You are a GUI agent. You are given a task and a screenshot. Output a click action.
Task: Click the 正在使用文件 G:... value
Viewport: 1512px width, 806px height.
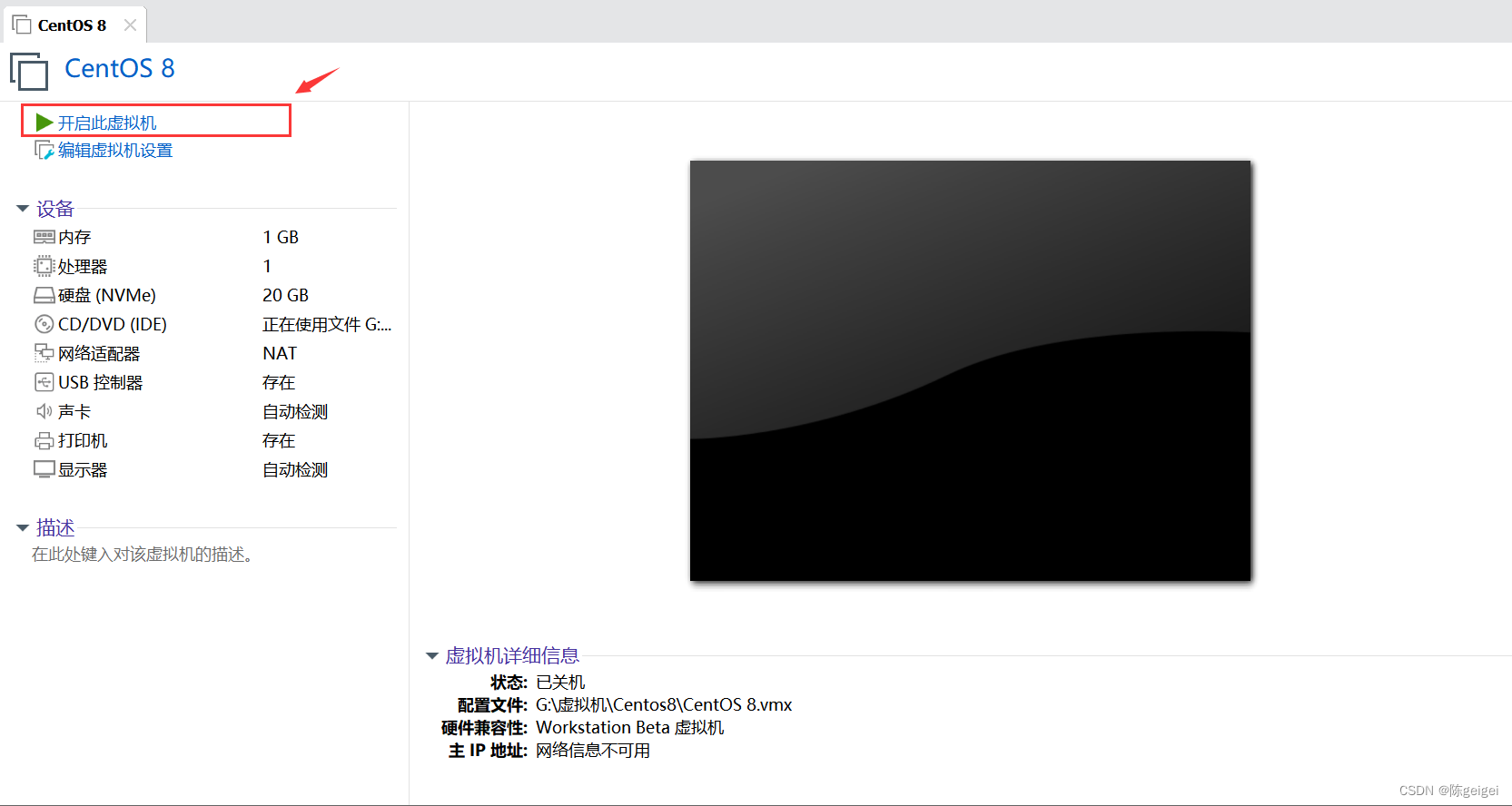[327, 324]
